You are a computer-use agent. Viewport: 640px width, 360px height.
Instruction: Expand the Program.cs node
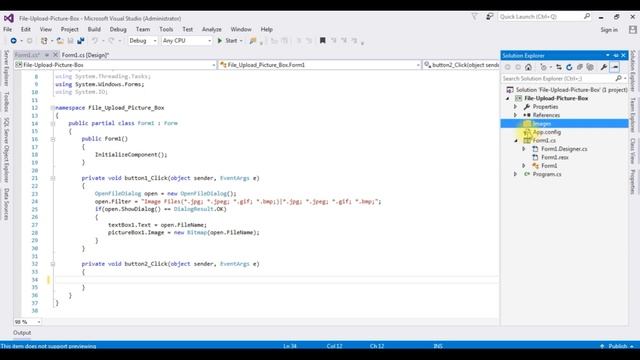pos(516,174)
